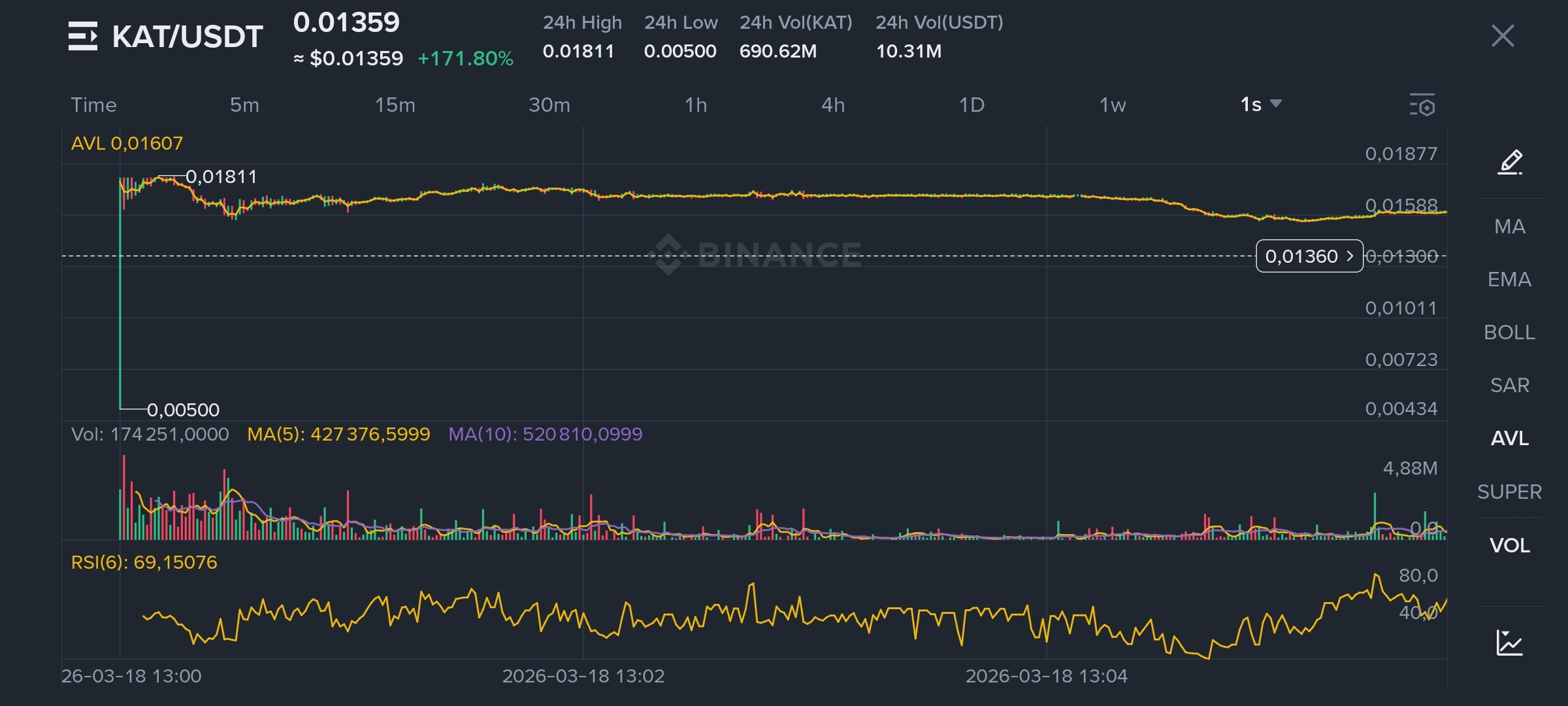Expand the 1s interval dropdown

[1261, 105]
